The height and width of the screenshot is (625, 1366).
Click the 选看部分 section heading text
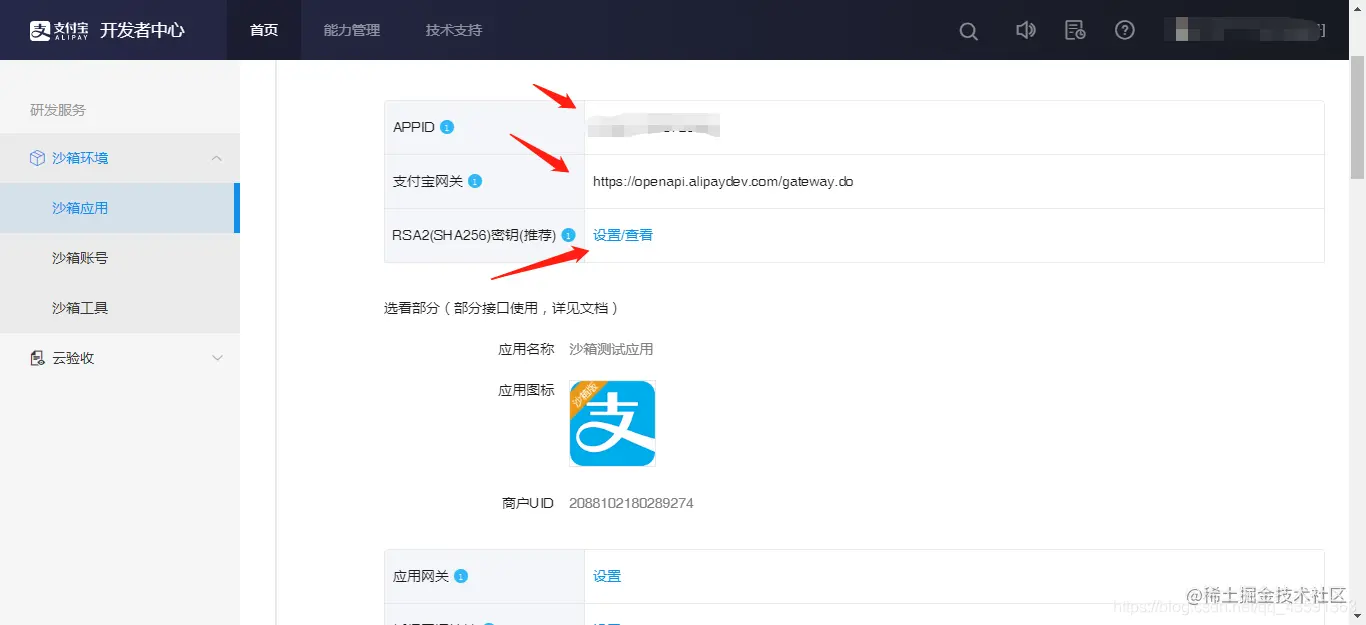point(502,308)
